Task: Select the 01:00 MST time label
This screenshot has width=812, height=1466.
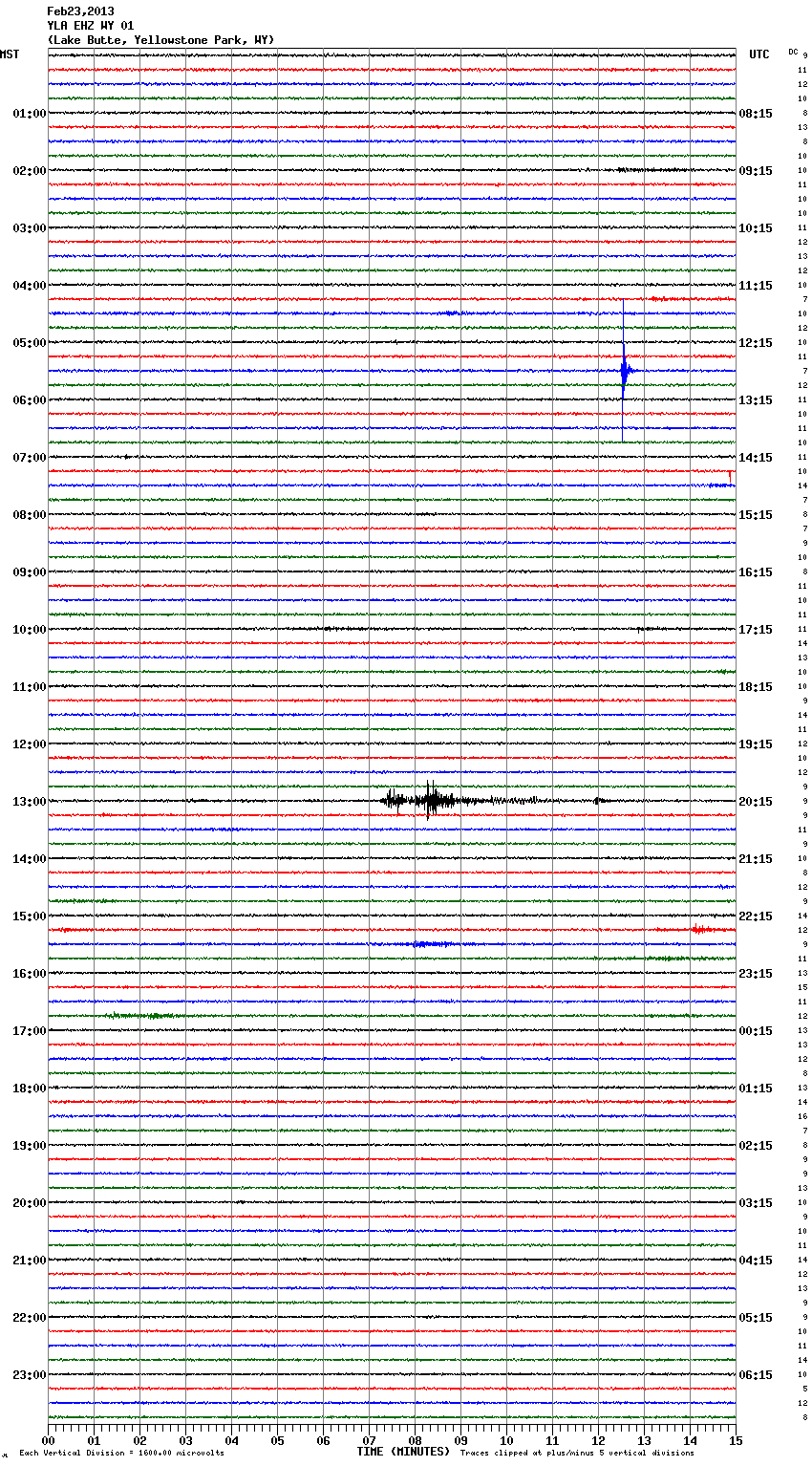Action: 30,114
